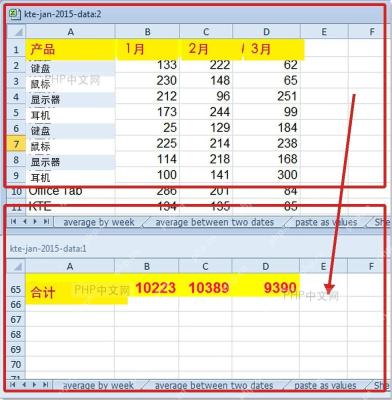Screen dimensions: 392x400
Task: Go to next sheet arrow in upper window
Action: [35, 222]
